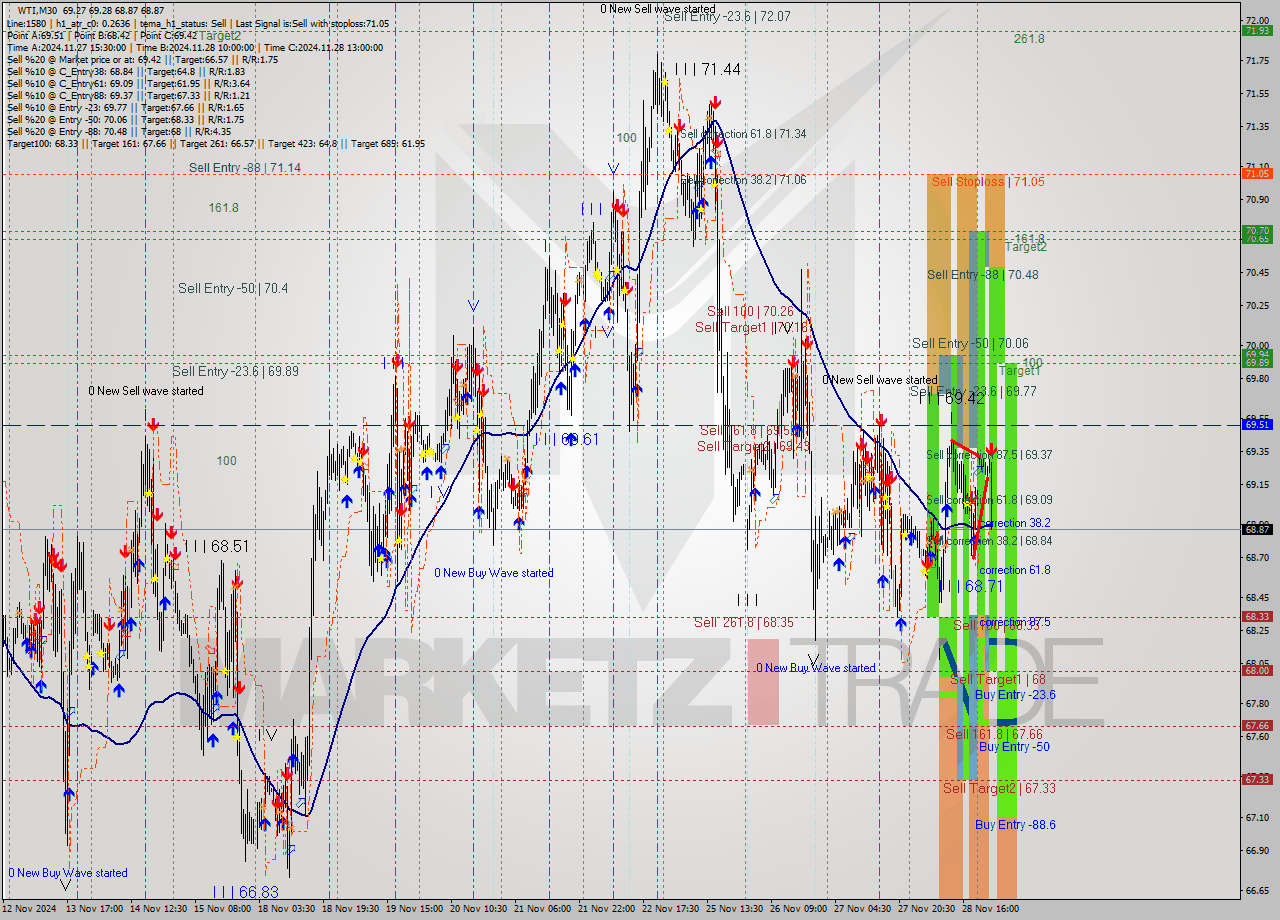
Task: Click the blue 'correction 38.2' label
Action: [x=1015, y=523]
